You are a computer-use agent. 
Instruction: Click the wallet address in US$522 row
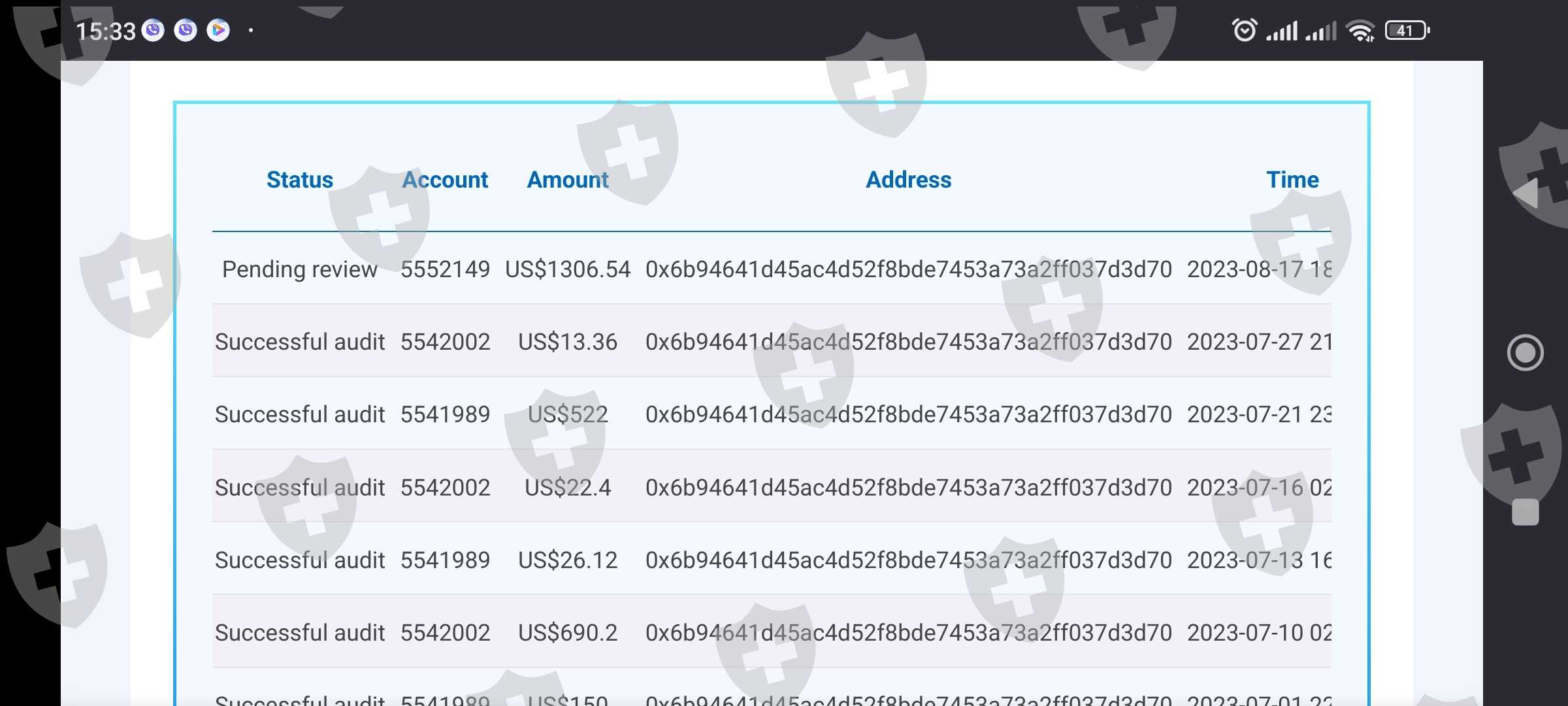[x=909, y=414]
